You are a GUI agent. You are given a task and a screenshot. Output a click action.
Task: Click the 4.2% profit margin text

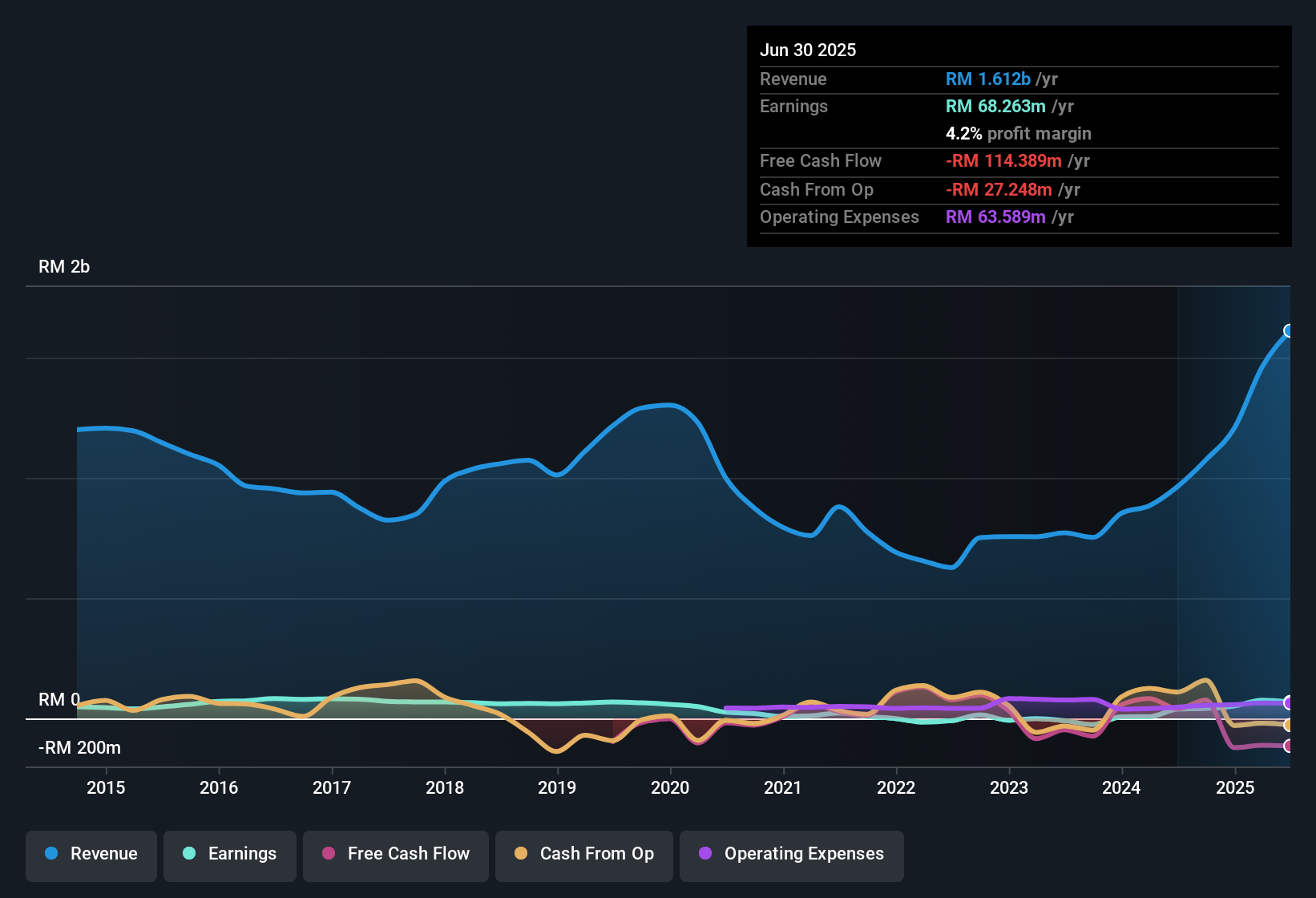coord(1019,134)
